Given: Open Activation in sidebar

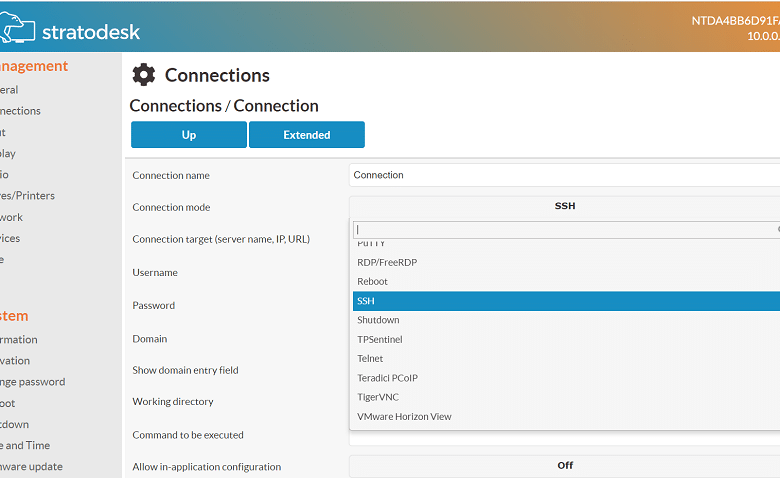Looking at the screenshot, I should coord(15,361).
